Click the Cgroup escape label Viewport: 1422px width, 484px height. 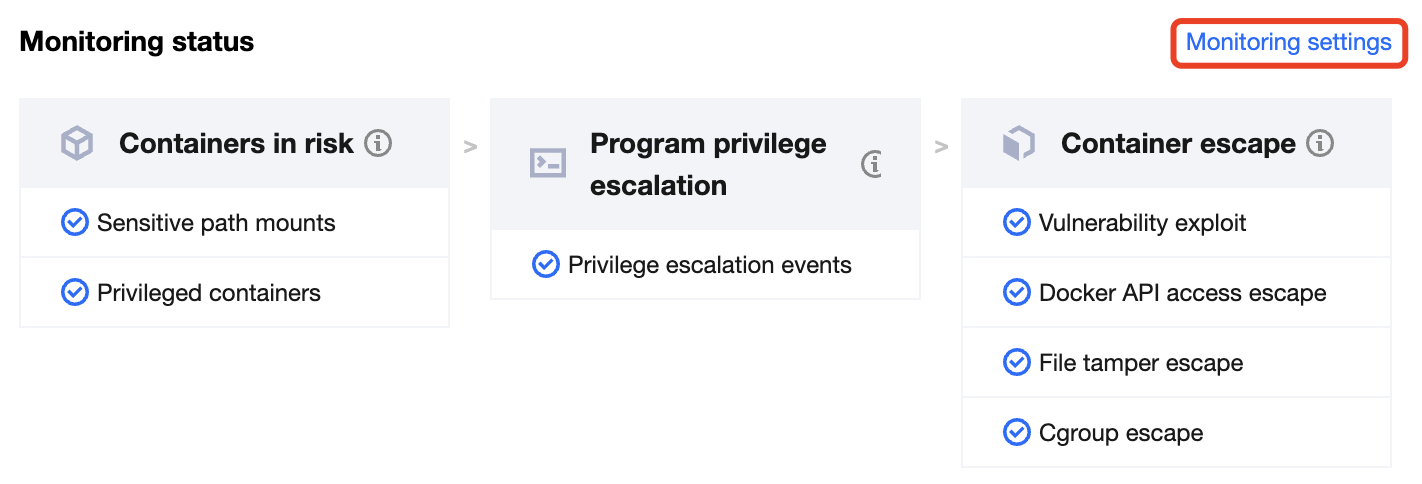(x=1120, y=432)
